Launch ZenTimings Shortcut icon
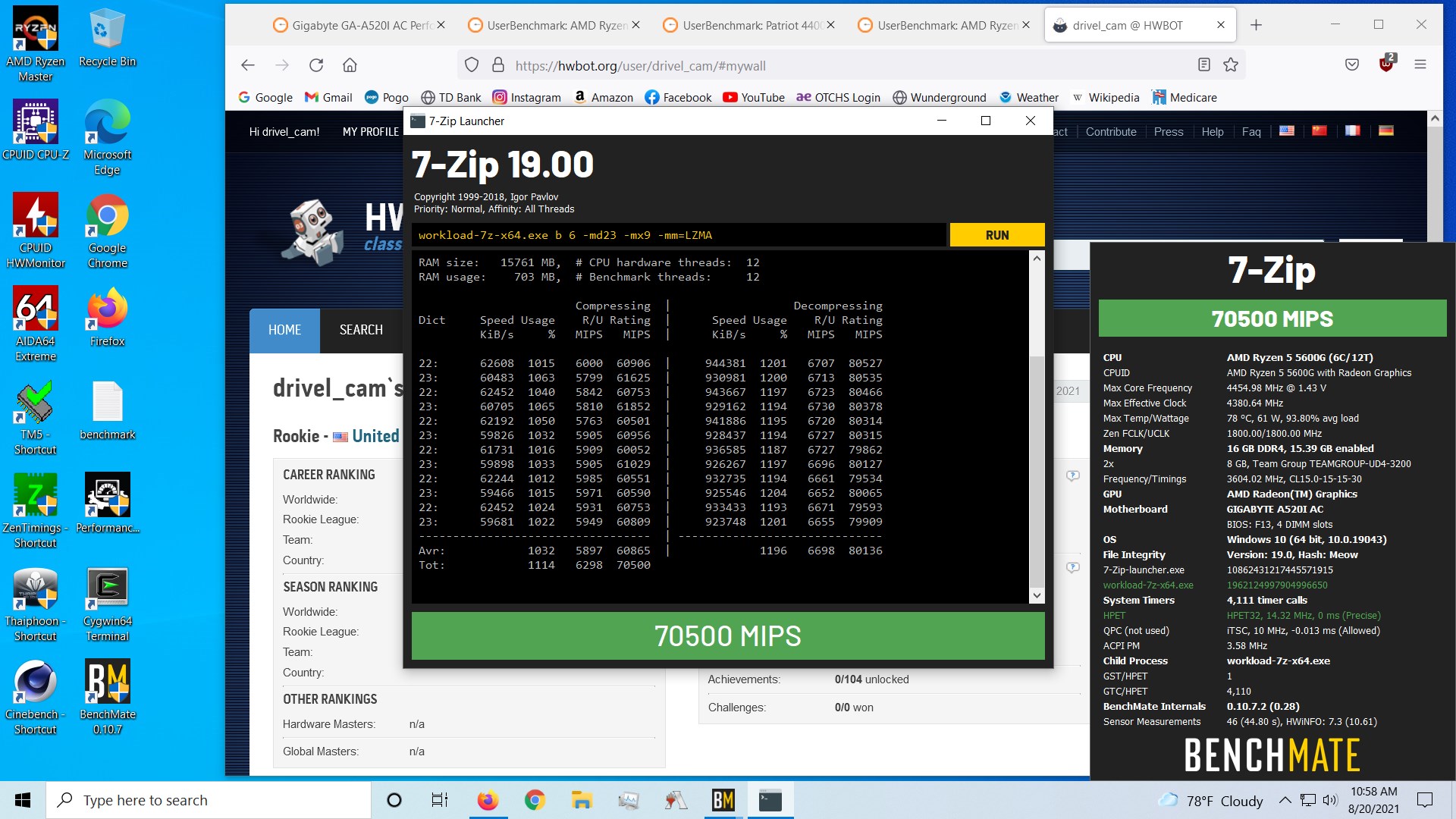This screenshot has width=1456, height=819. pos(36,511)
